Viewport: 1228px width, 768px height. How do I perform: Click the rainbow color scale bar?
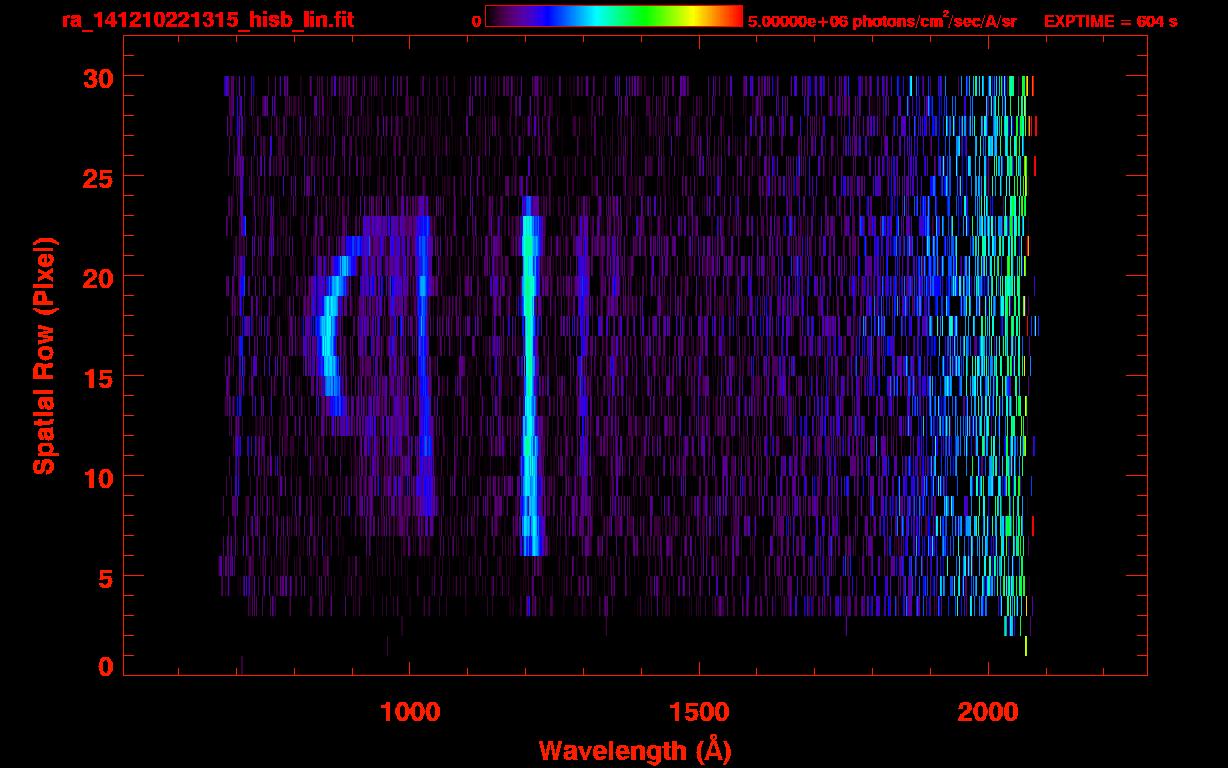point(614,16)
